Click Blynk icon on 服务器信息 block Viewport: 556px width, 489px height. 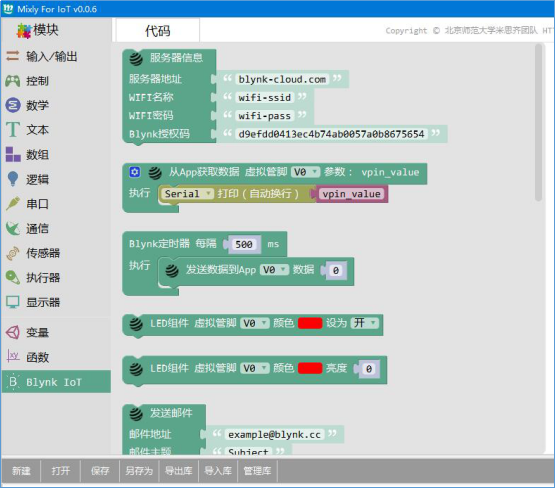click(x=136, y=59)
